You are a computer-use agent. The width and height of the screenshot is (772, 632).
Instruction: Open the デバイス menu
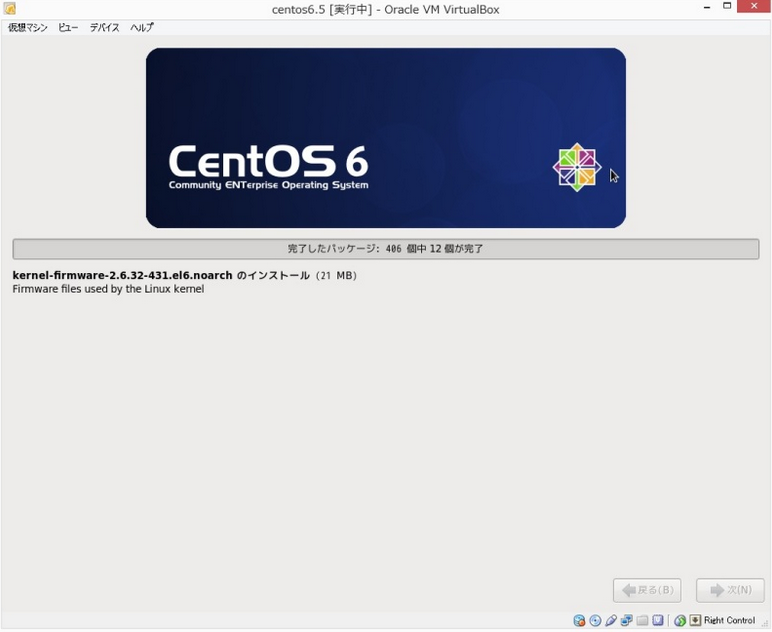104,28
